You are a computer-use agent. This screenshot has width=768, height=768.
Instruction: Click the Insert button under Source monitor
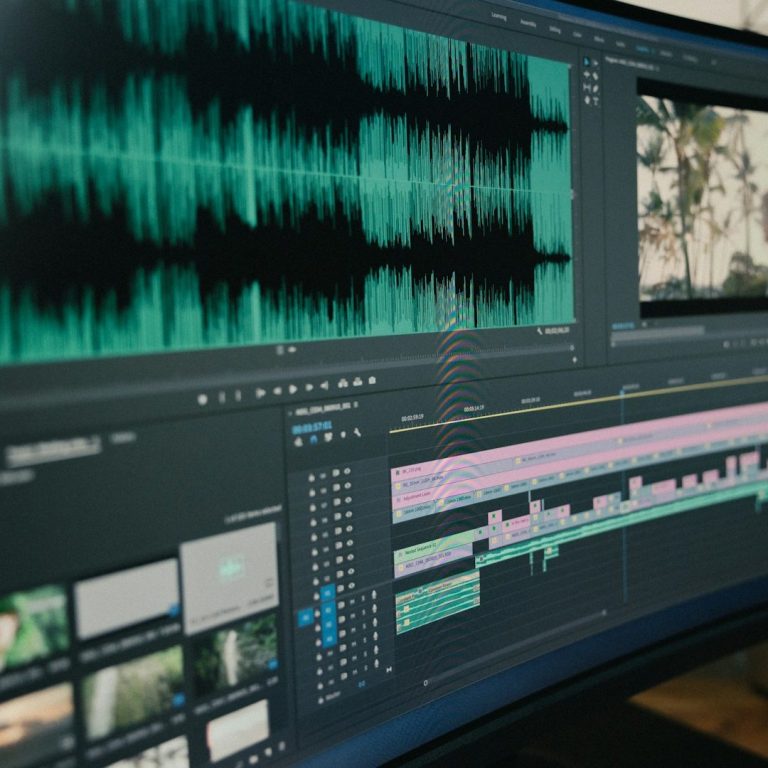pos(343,384)
